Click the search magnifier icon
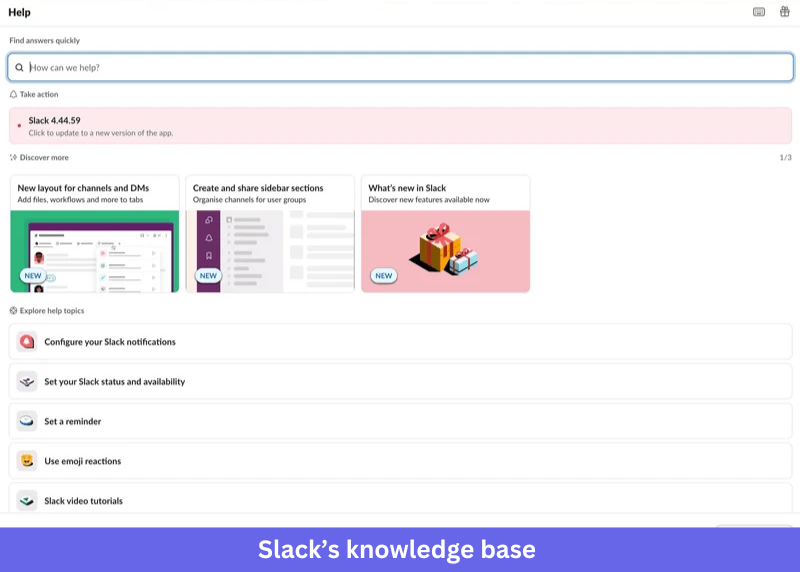The height and width of the screenshot is (572, 800). pyautogui.click(x=19, y=67)
